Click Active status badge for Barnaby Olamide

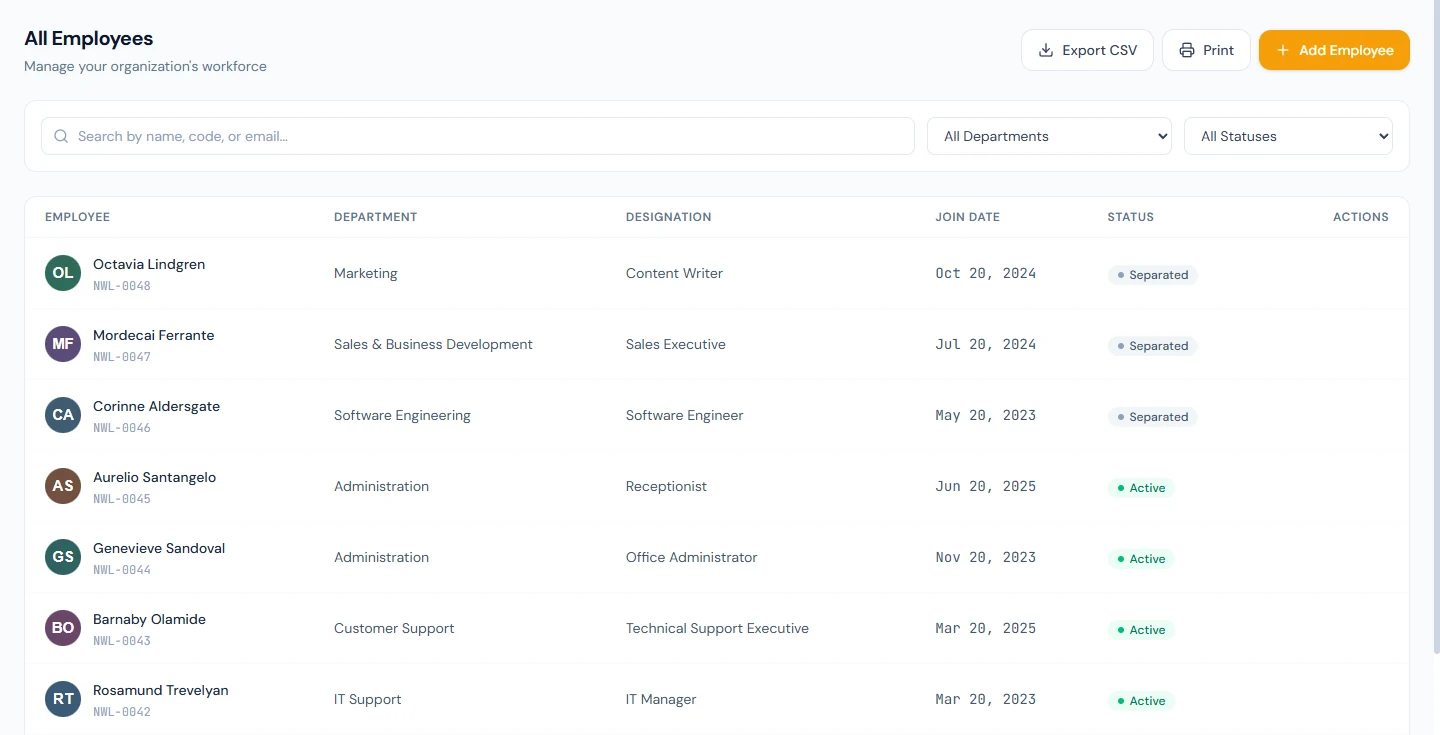point(1141,630)
